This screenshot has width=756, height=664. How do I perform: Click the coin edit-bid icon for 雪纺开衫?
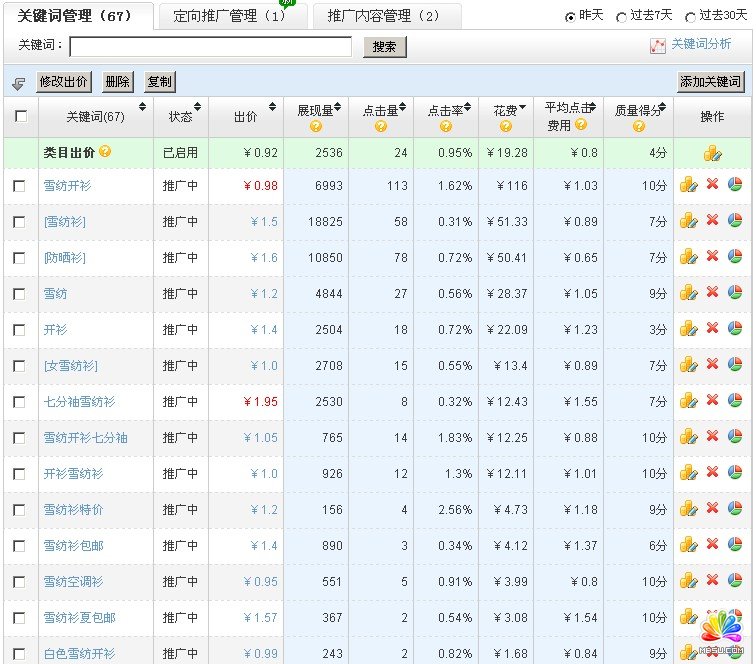click(688, 184)
